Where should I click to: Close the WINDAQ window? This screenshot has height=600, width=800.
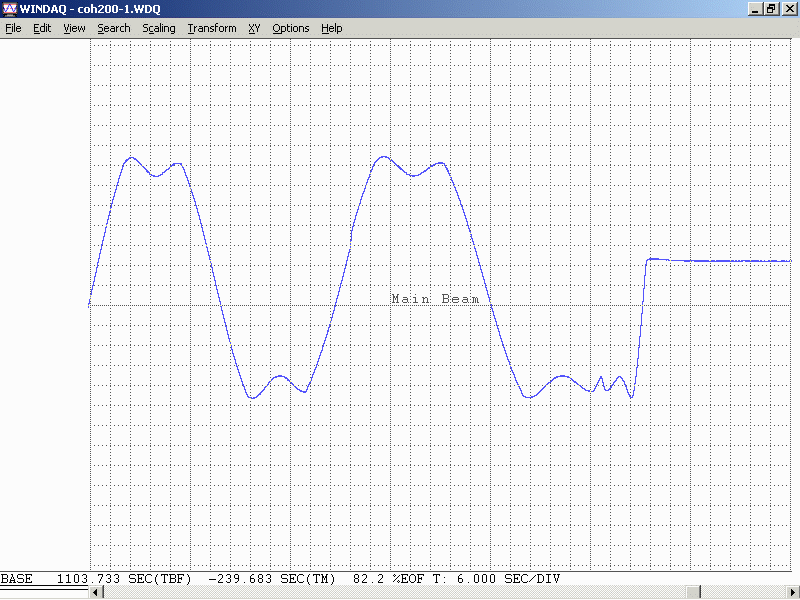(788, 9)
